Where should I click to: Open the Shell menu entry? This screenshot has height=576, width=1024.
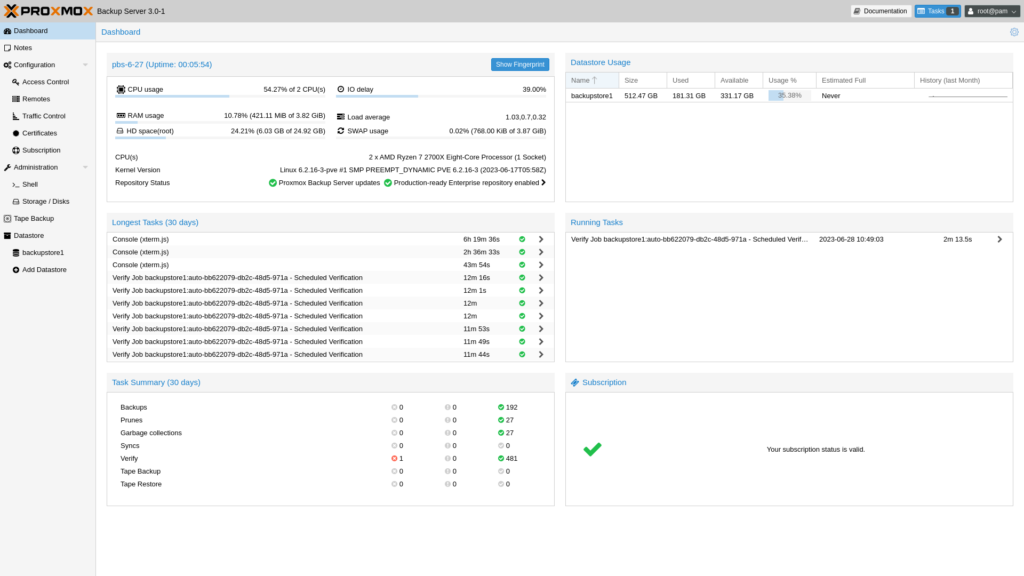pos(30,184)
